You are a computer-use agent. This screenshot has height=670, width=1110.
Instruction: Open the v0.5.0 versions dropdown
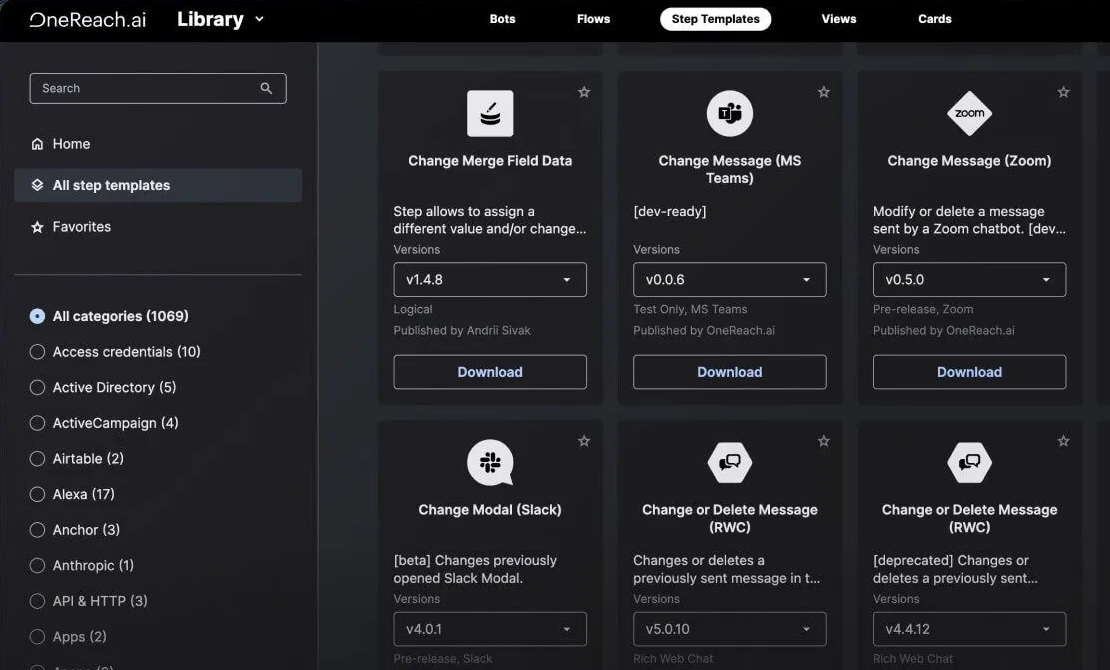(970, 280)
